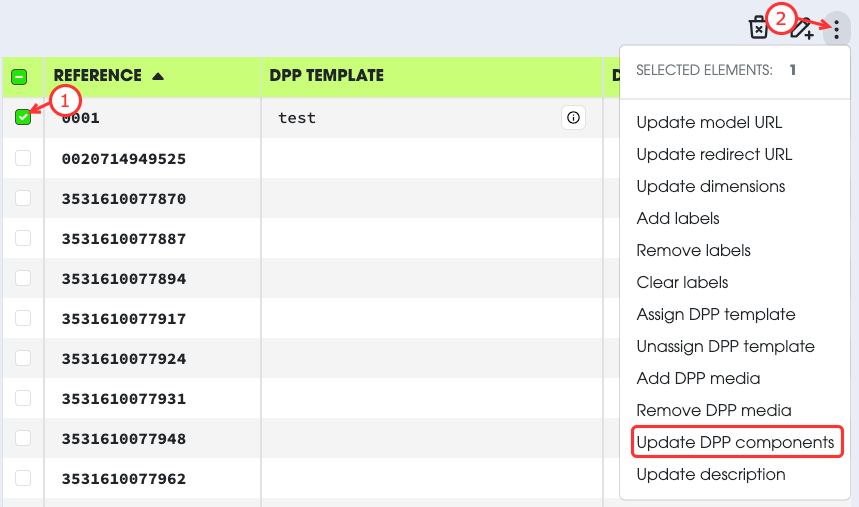Click the Reference column sort arrow
The height and width of the screenshot is (507, 859).
tap(158, 76)
